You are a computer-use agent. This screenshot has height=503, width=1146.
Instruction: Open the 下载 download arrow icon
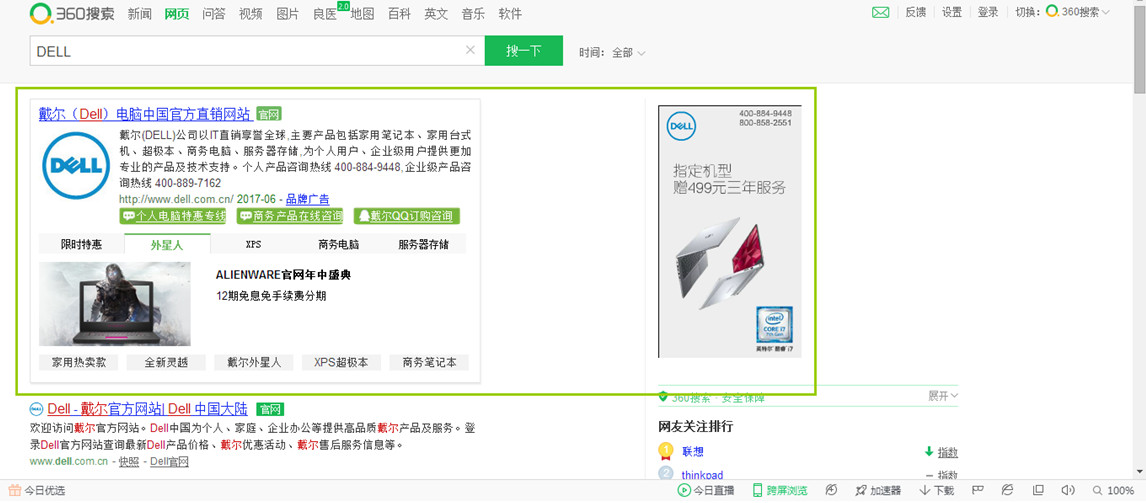click(x=925, y=491)
